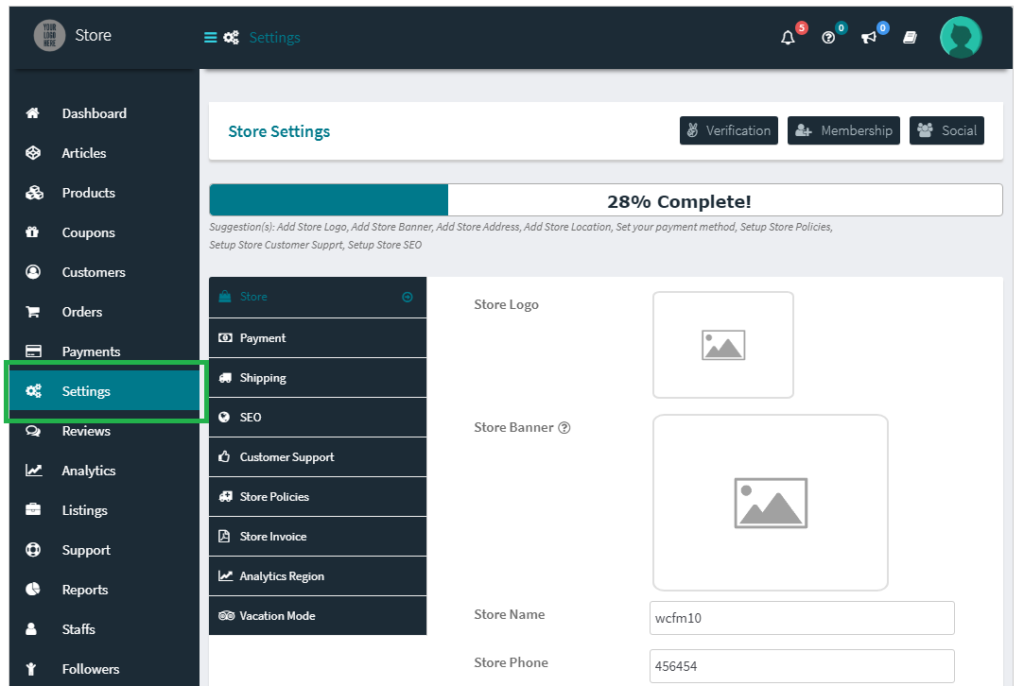Click the Store Name input field
Screen dimensions: 1024x686
pos(801,618)
